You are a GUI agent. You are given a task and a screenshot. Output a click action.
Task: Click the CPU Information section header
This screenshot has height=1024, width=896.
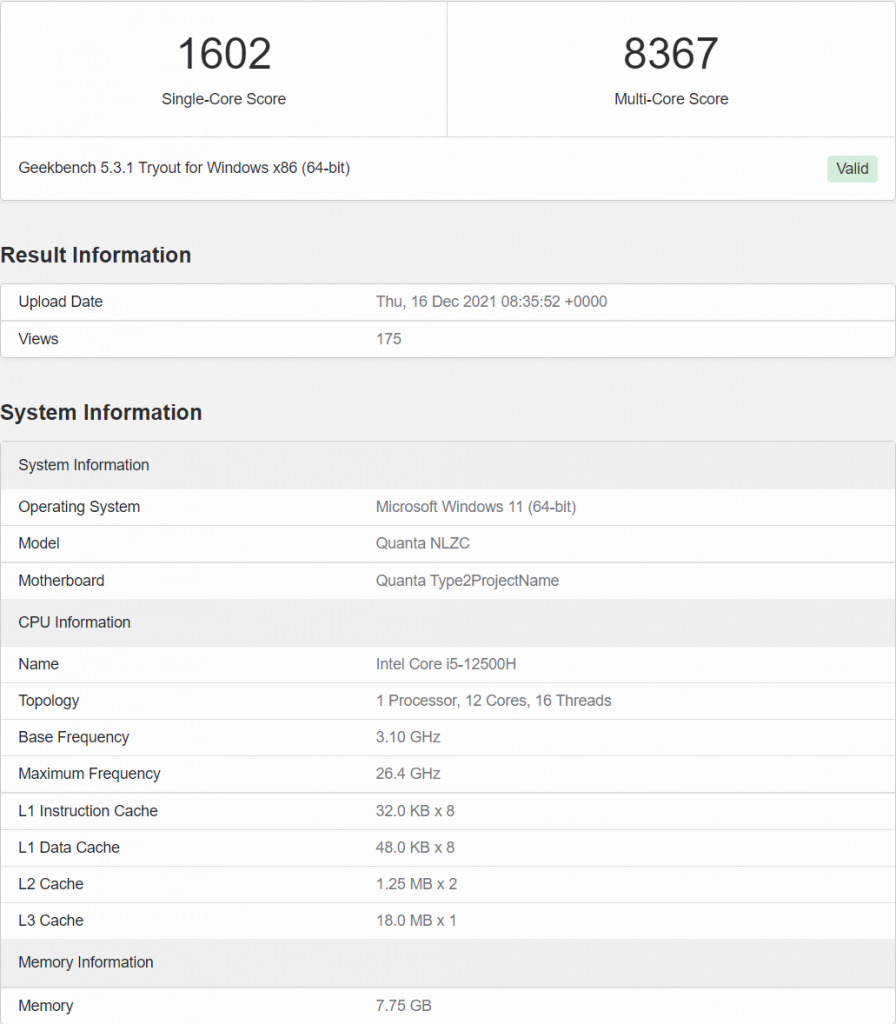74,622
